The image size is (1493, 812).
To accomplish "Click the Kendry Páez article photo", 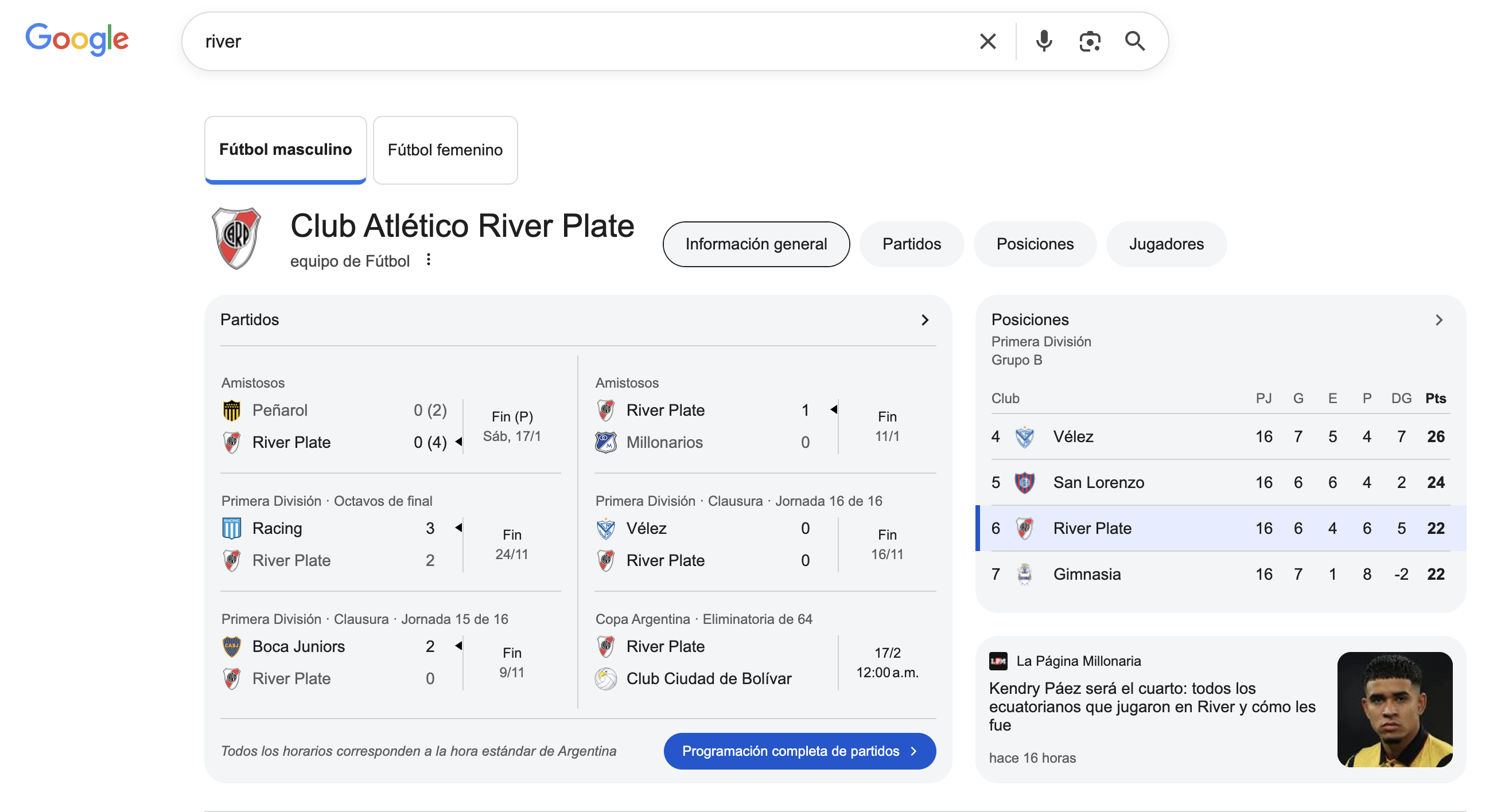I will coord(1394,709).
